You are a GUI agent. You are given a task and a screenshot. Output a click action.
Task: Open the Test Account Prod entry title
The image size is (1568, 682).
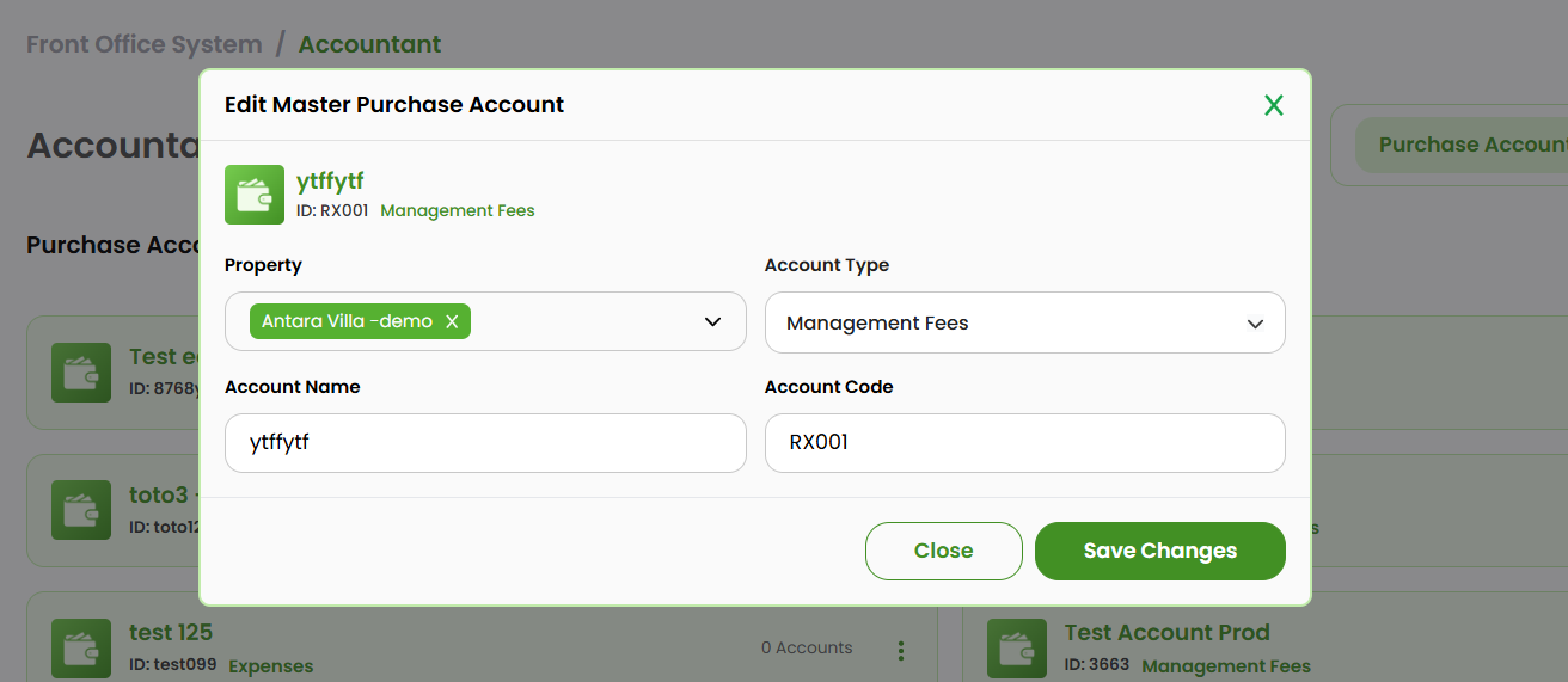pos(1166,632)
